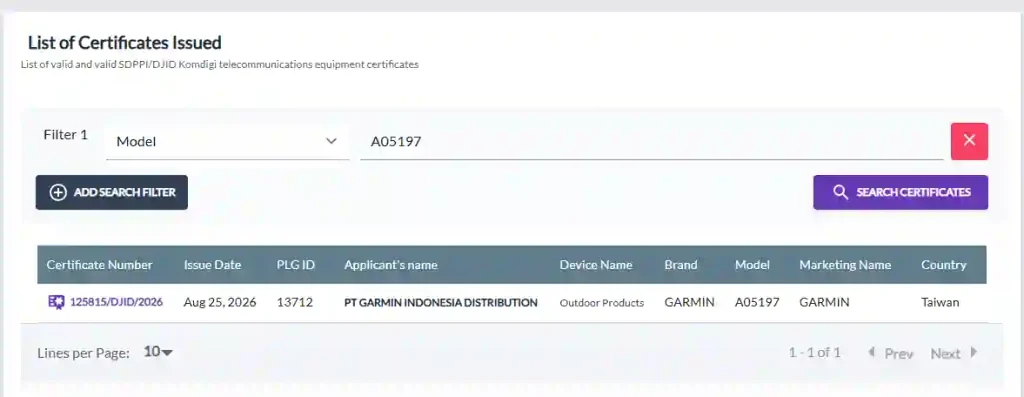Click the Country column header

point(944,265)
